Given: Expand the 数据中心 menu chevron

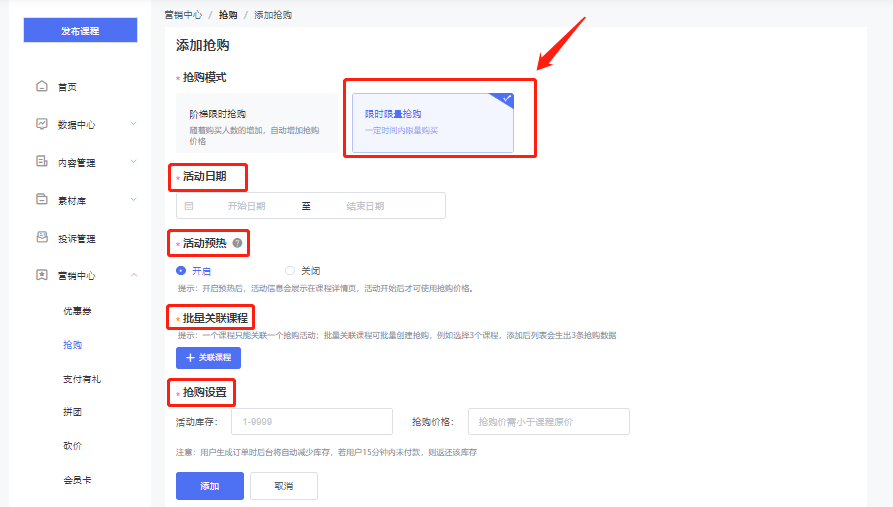Looking at the screenshot, I should pyautogui.click(x=134, y=125).
